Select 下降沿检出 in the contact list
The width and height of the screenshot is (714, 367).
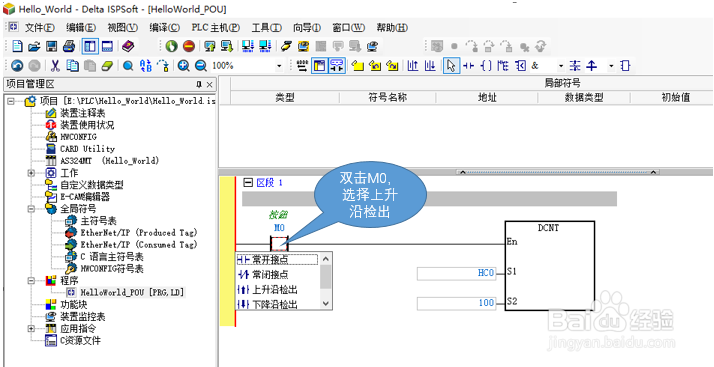coord(277,304)
